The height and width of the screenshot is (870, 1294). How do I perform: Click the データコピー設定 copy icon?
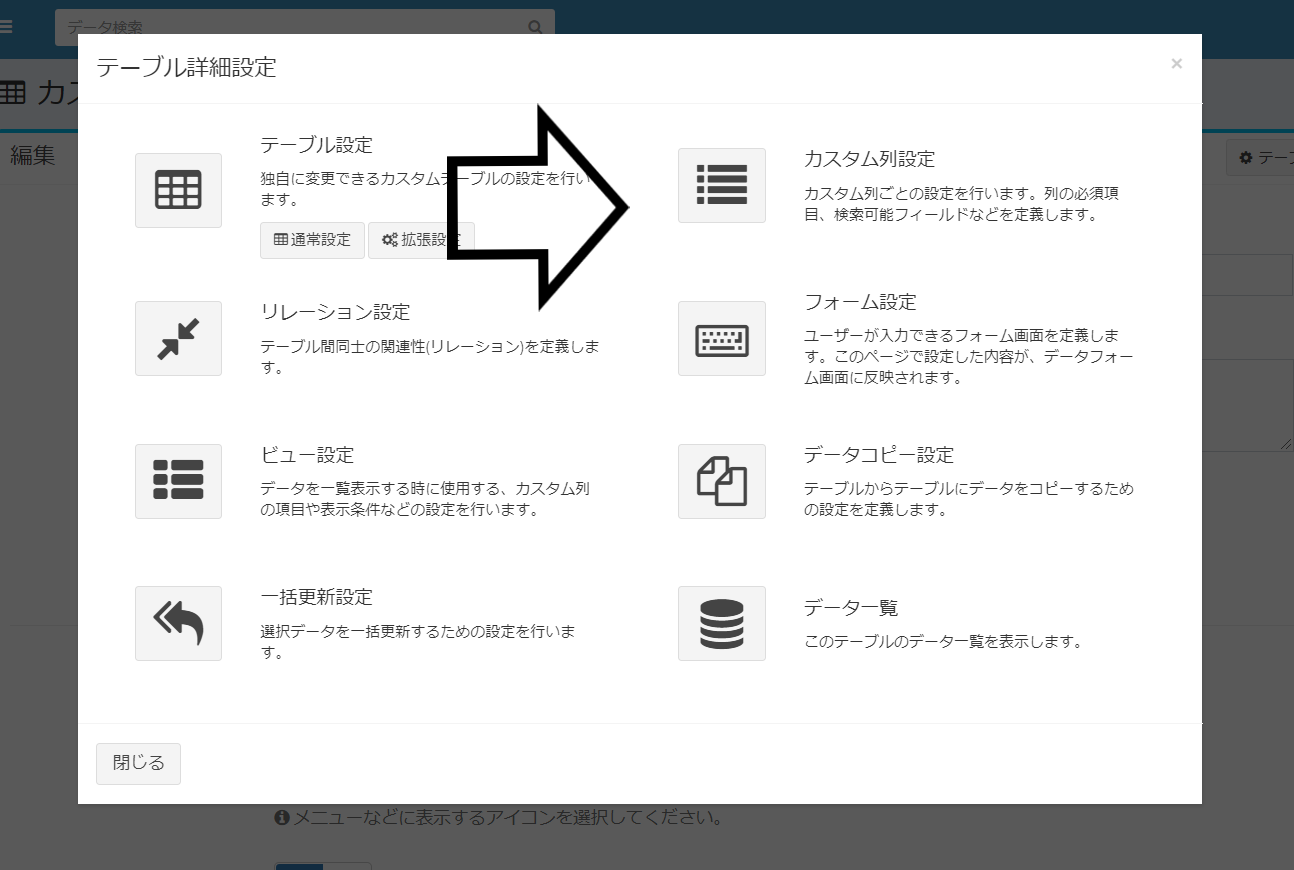point(721,481)
